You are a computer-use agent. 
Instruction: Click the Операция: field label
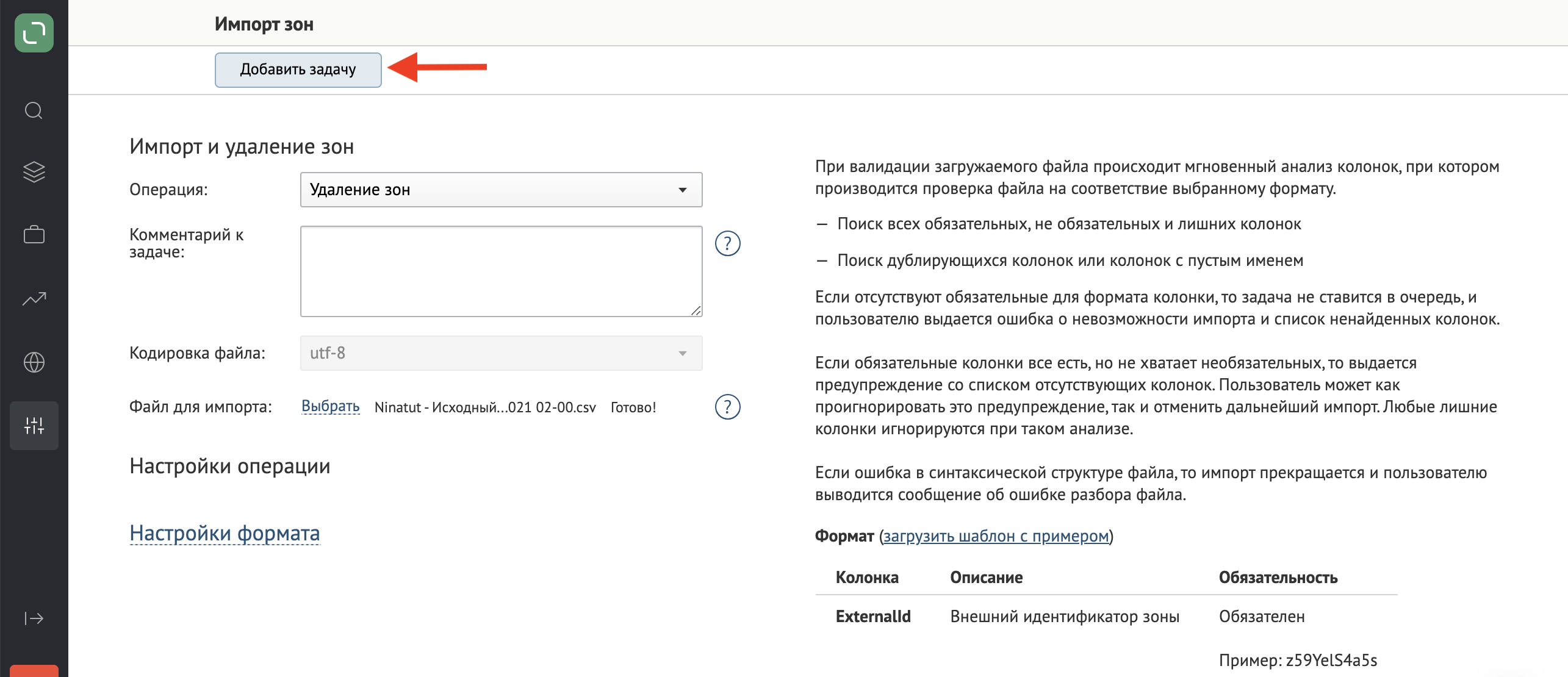tap(168, 190)
